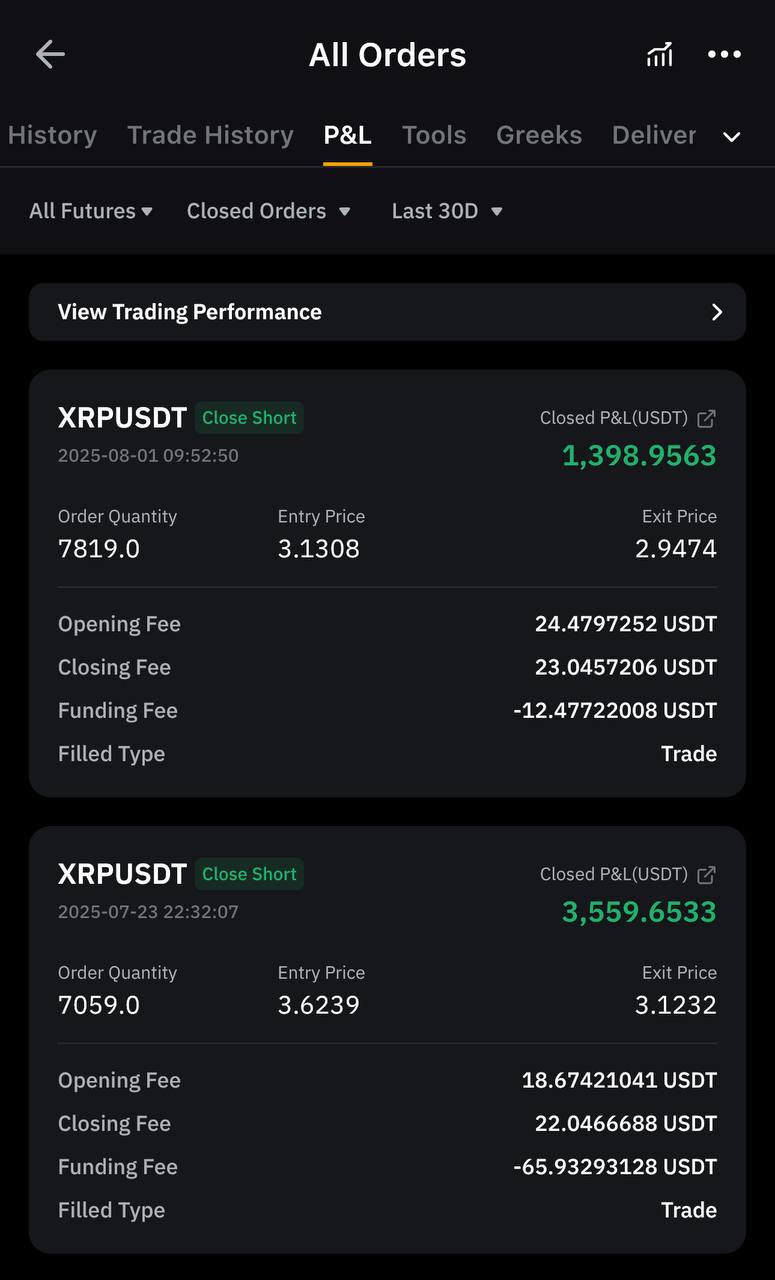Image resolution: width=775 pixels, height=1280 pixels.
Task: Expand the tab list chevron
Action: (732, 136)
